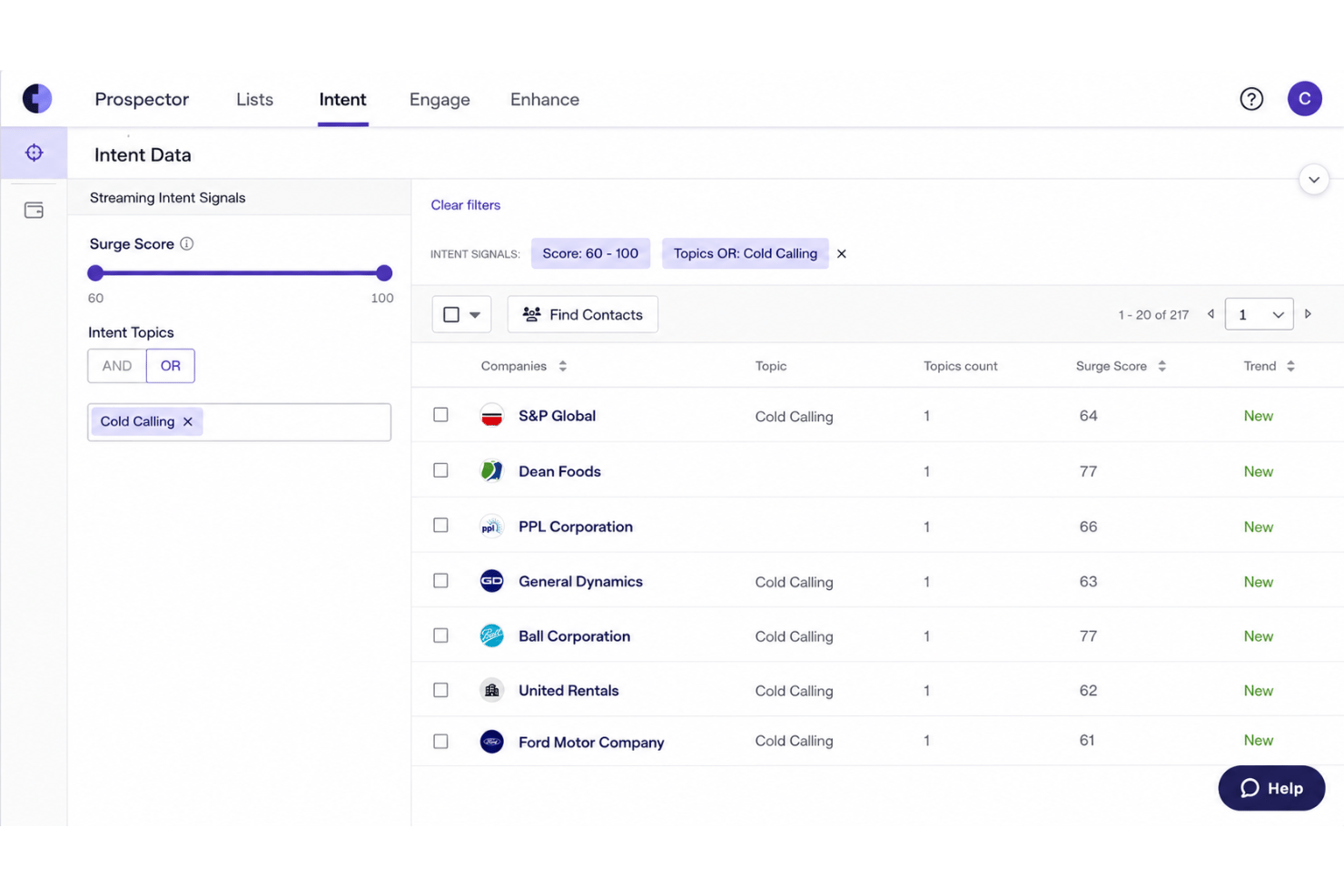
Task: Go to previous page arrow
Action: click(1211, 314)
